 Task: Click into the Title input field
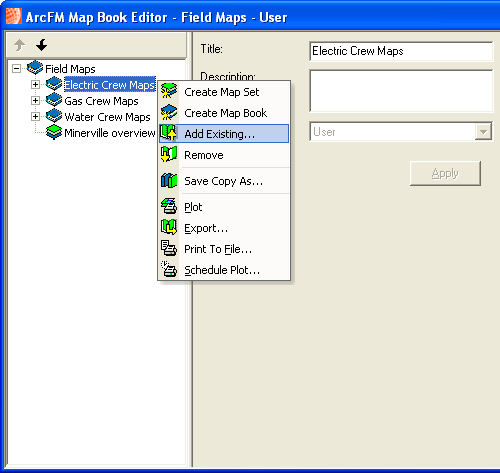point(401,51)
